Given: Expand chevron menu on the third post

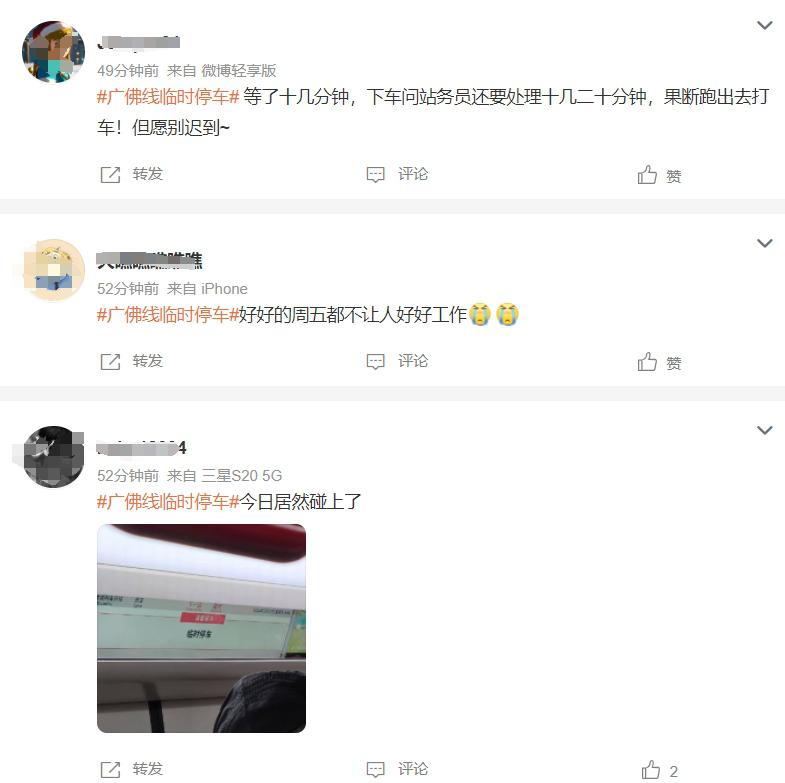Looking at the screenshot, I should coord(764,430).
